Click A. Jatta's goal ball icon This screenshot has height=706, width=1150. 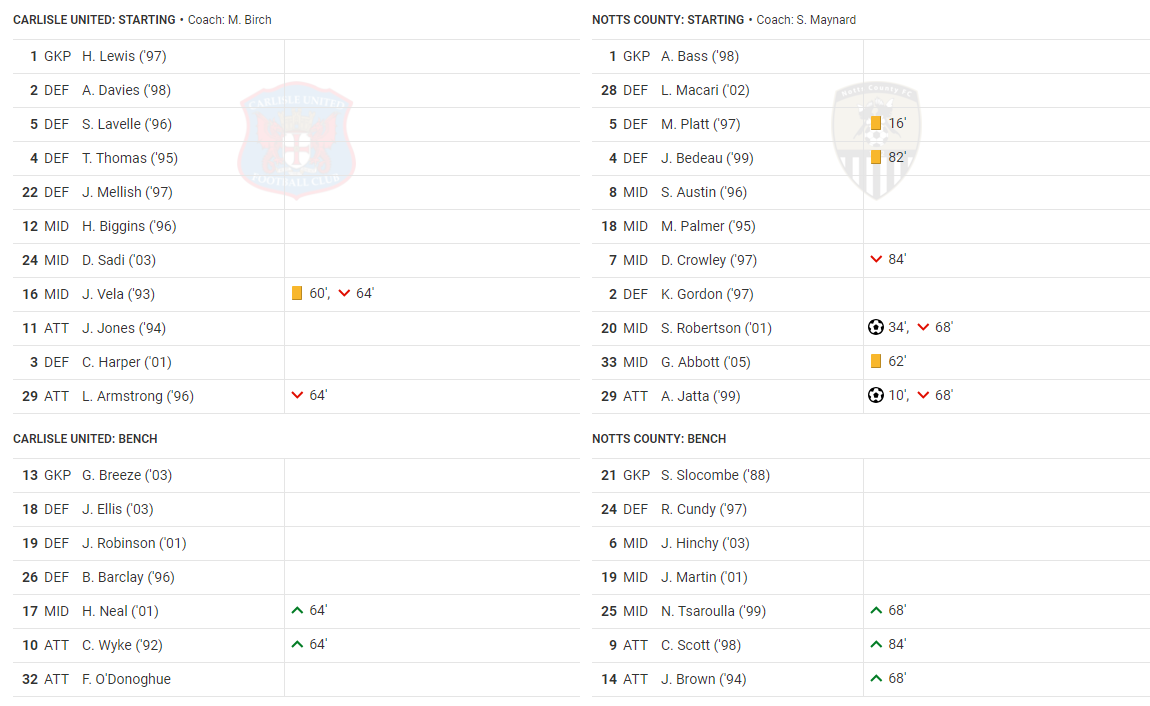876,396
